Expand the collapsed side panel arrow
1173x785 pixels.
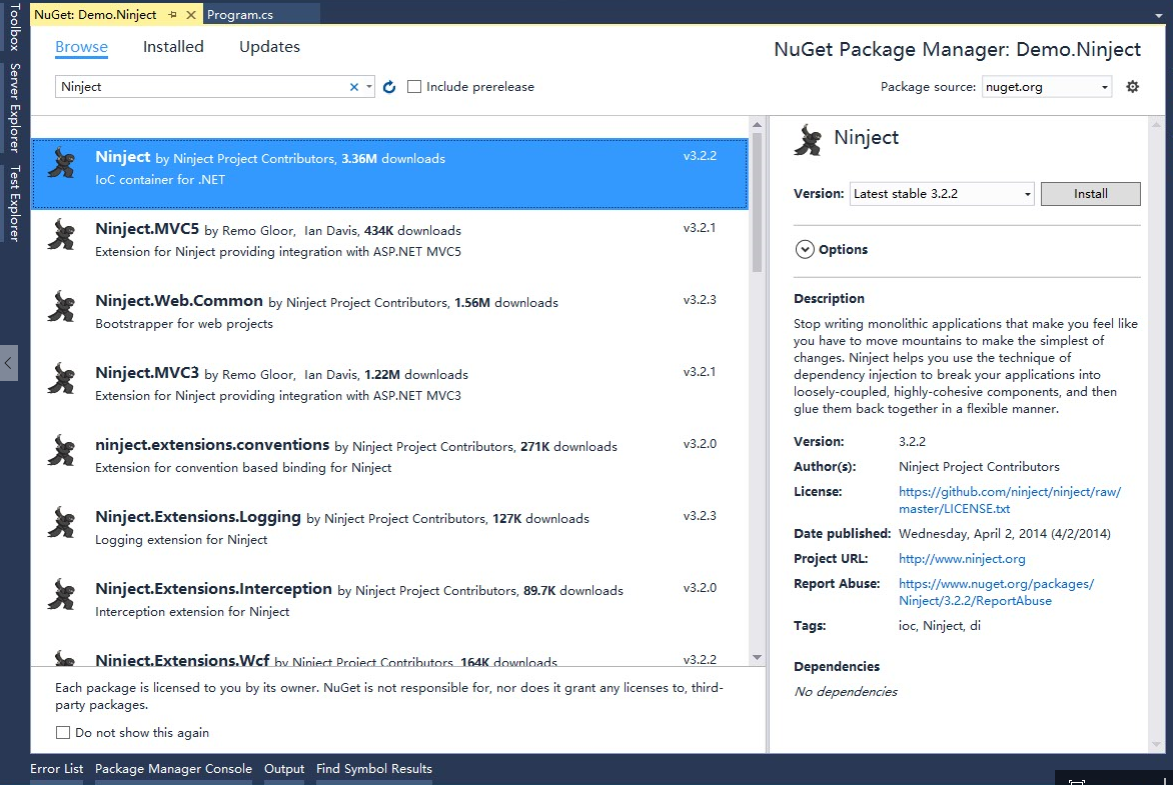tap(8, 363)
